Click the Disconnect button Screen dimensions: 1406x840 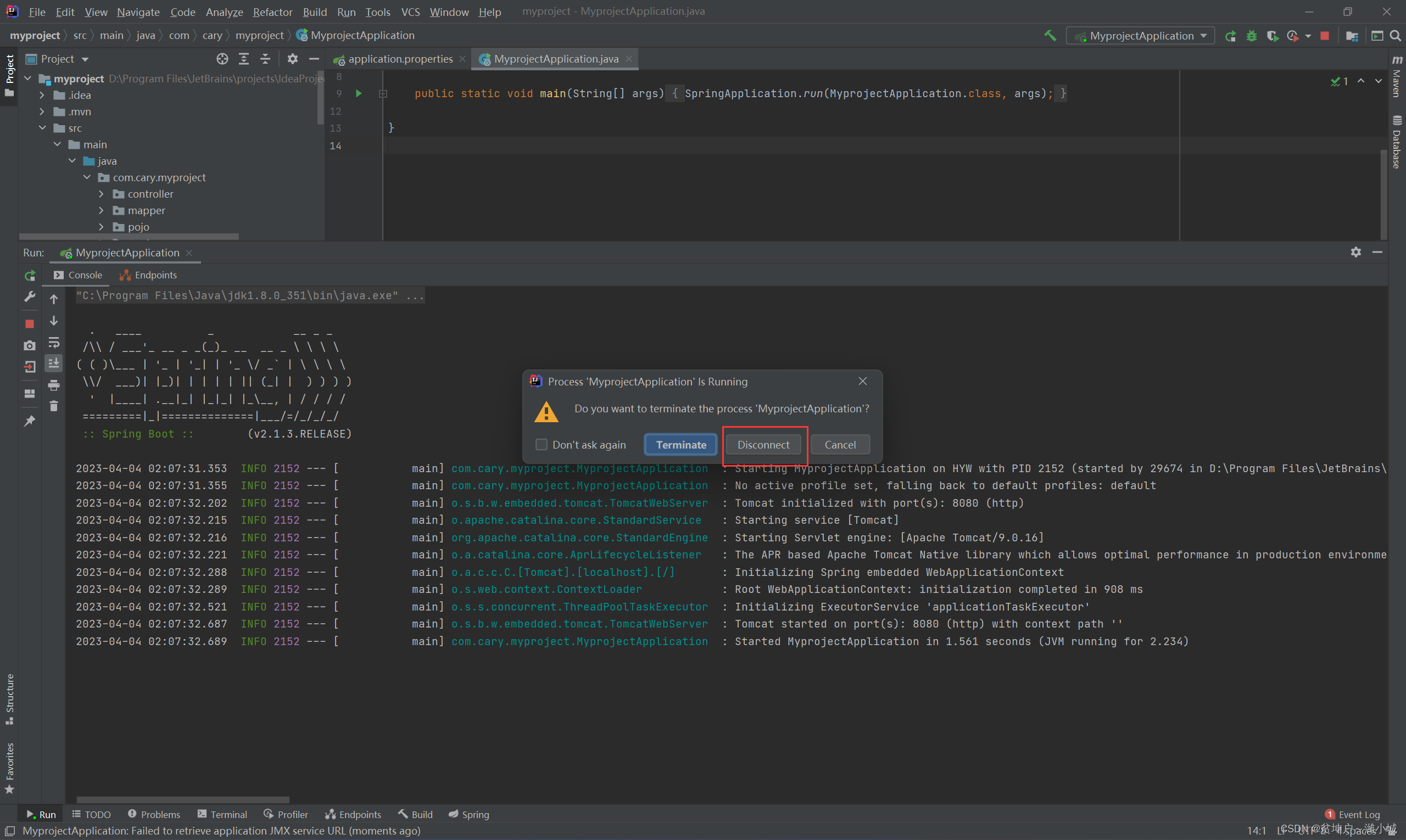[x=763, y=445]
